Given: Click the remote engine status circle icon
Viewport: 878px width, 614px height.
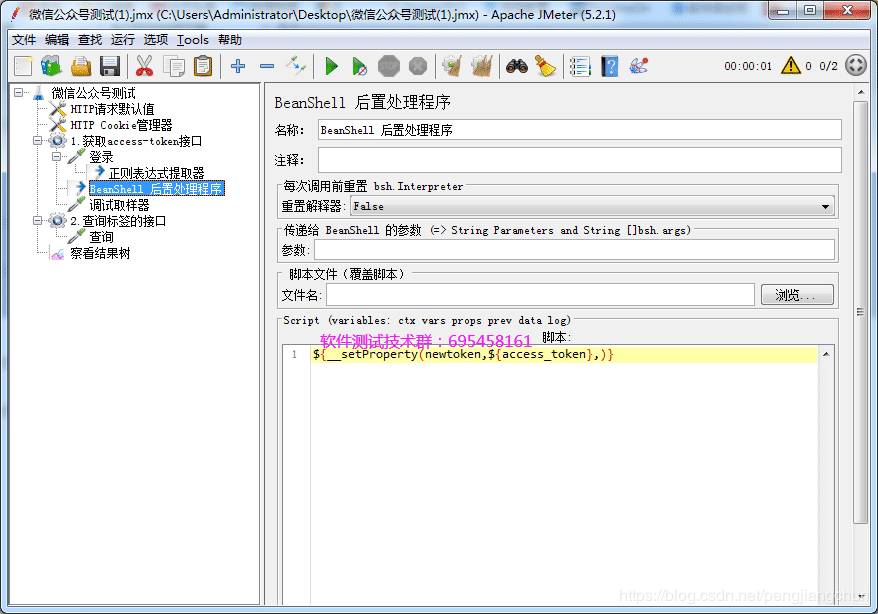Looking at the screenshot, I should [x=856, y=65].
